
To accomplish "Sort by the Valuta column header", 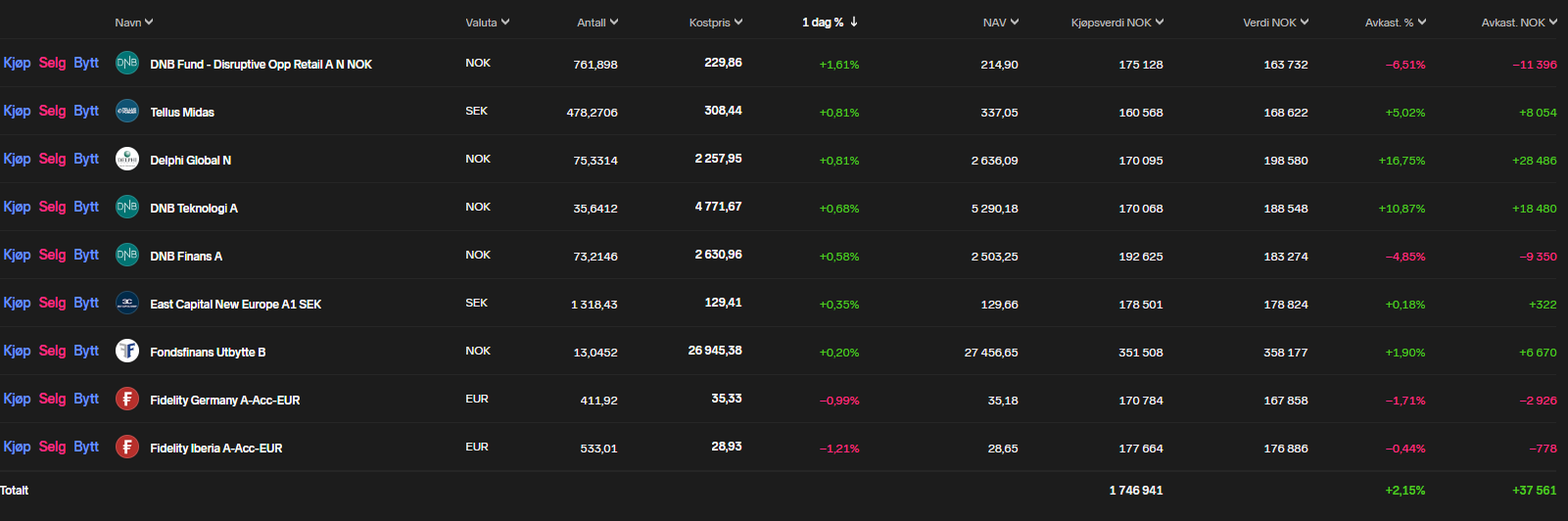I will (x=488, y=23).
